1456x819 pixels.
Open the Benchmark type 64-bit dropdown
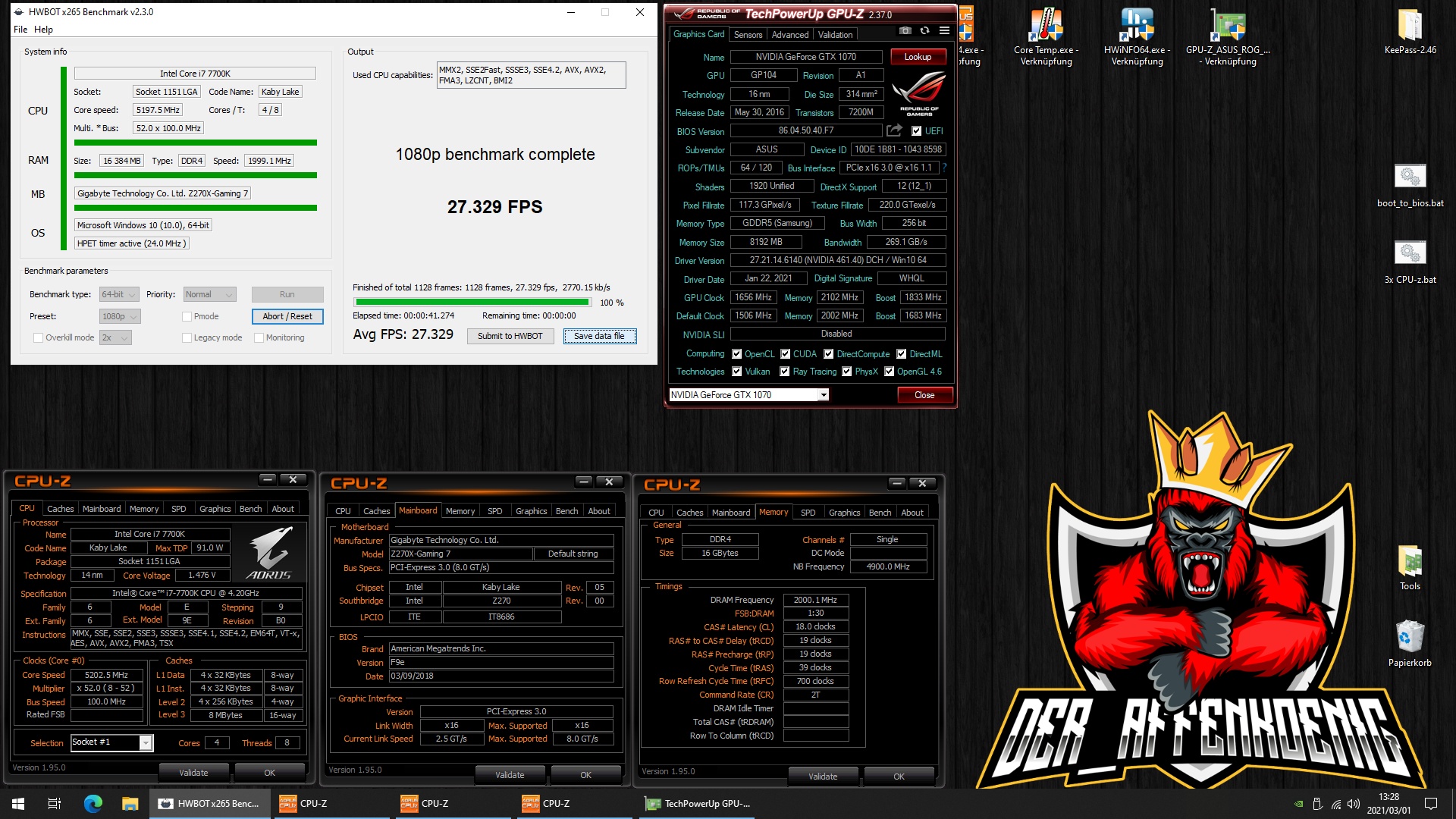[x=119, y=294]
